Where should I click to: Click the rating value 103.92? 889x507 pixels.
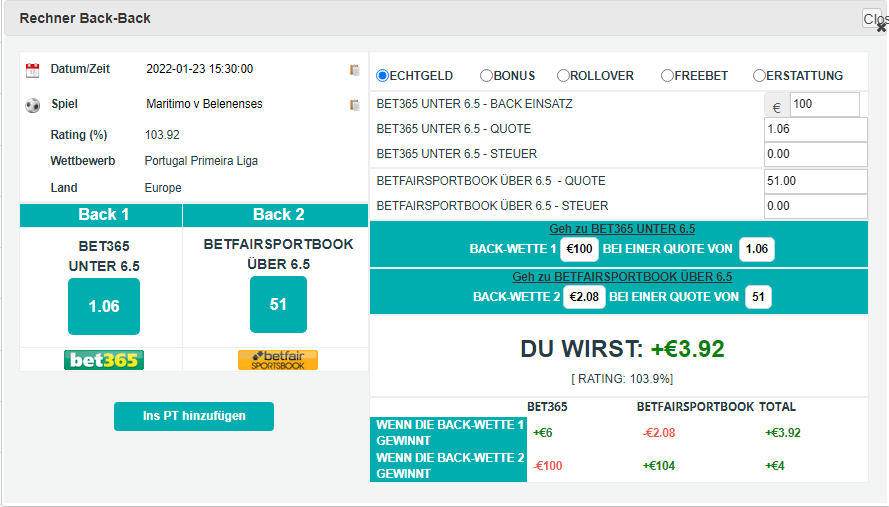coord(162,135)
